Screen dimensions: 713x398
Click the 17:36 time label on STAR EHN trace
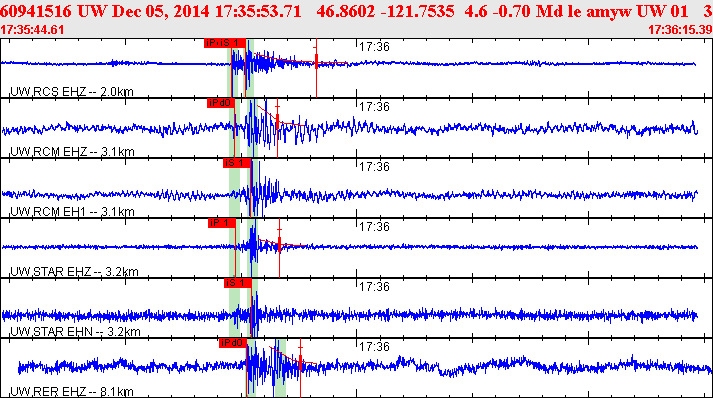[x=374, y=287]
